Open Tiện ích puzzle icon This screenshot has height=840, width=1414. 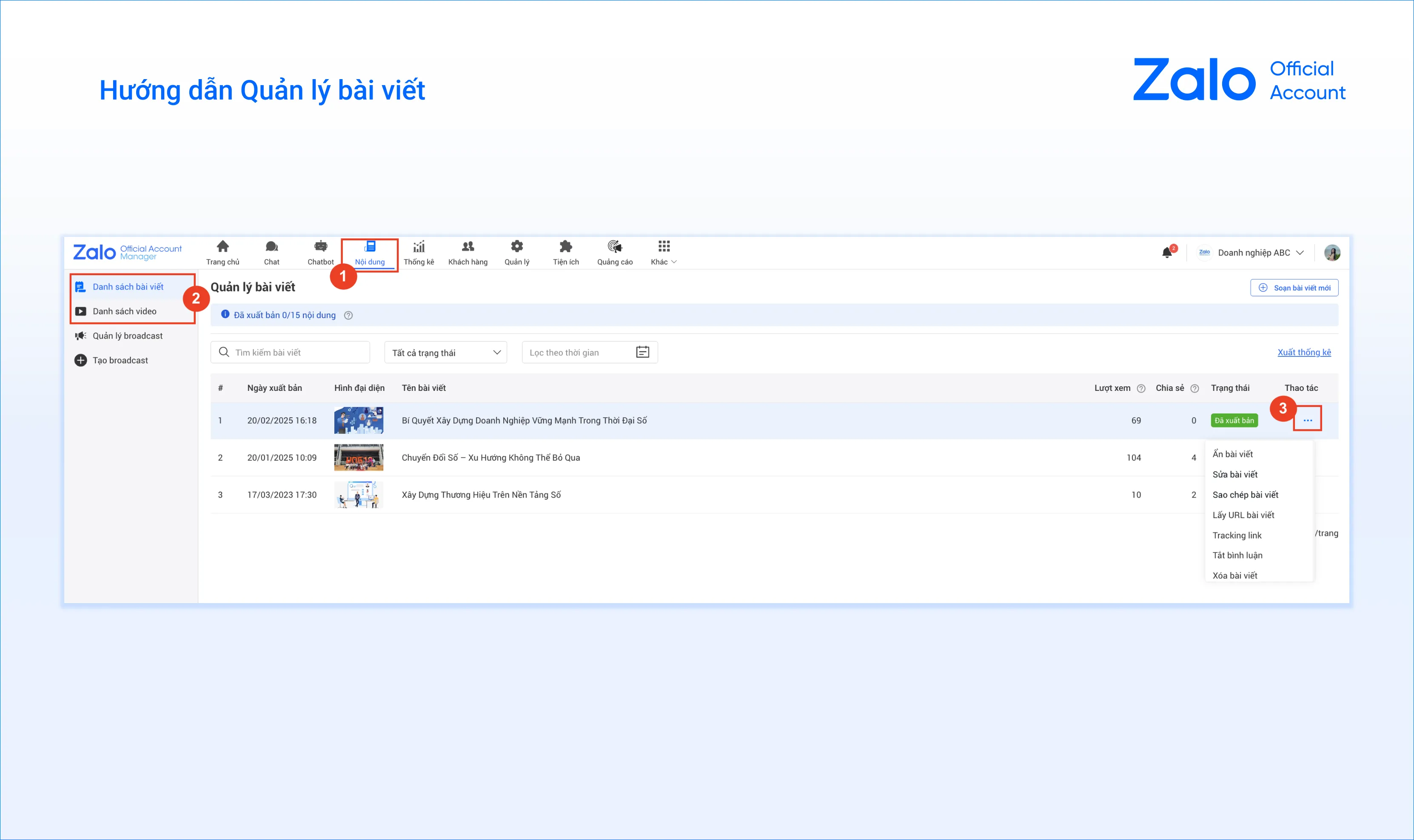pyautogui.click(x=565, y=247)
